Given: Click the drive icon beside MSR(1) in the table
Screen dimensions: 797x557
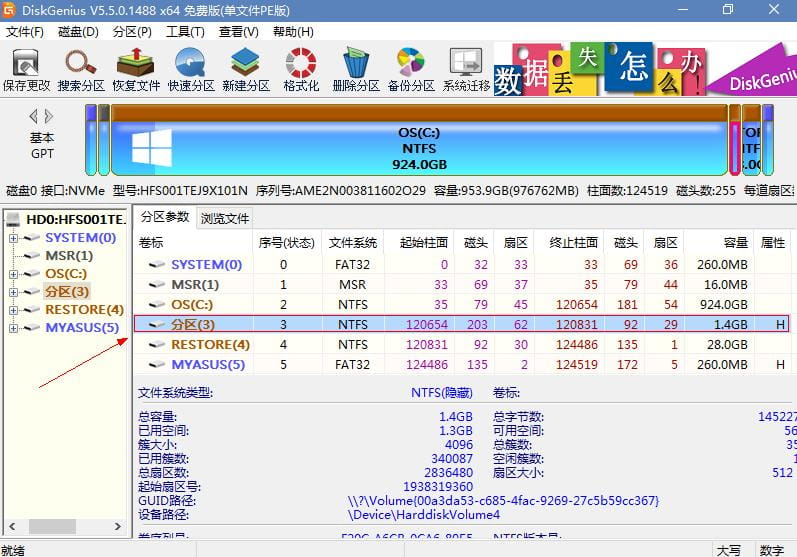Looking at the screenshot, I should (157, 285).
